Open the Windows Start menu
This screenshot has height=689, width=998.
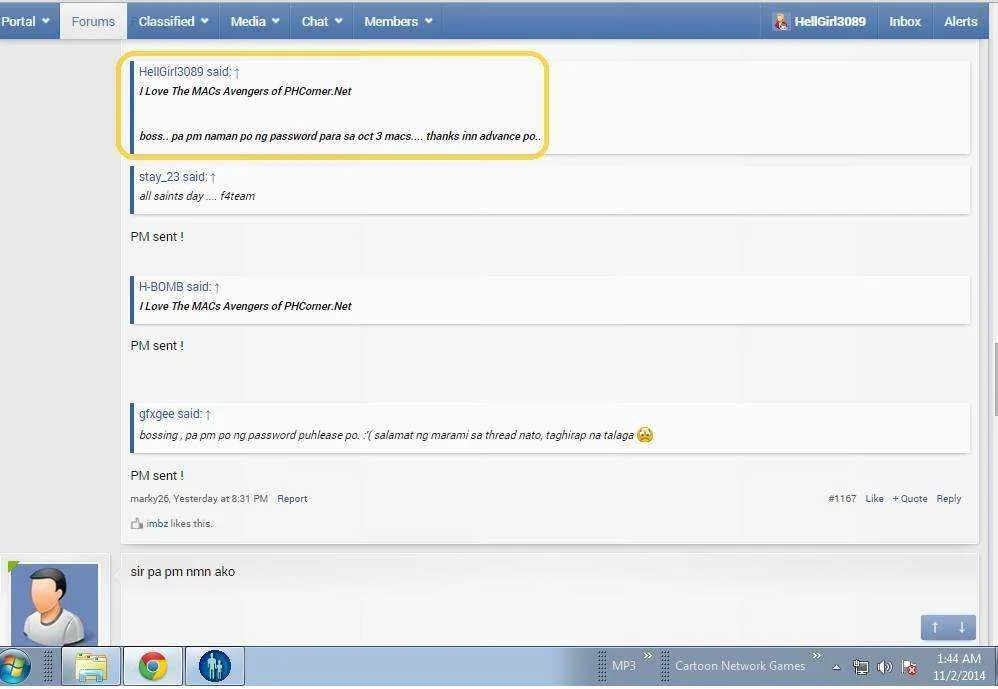pos(14,667)
